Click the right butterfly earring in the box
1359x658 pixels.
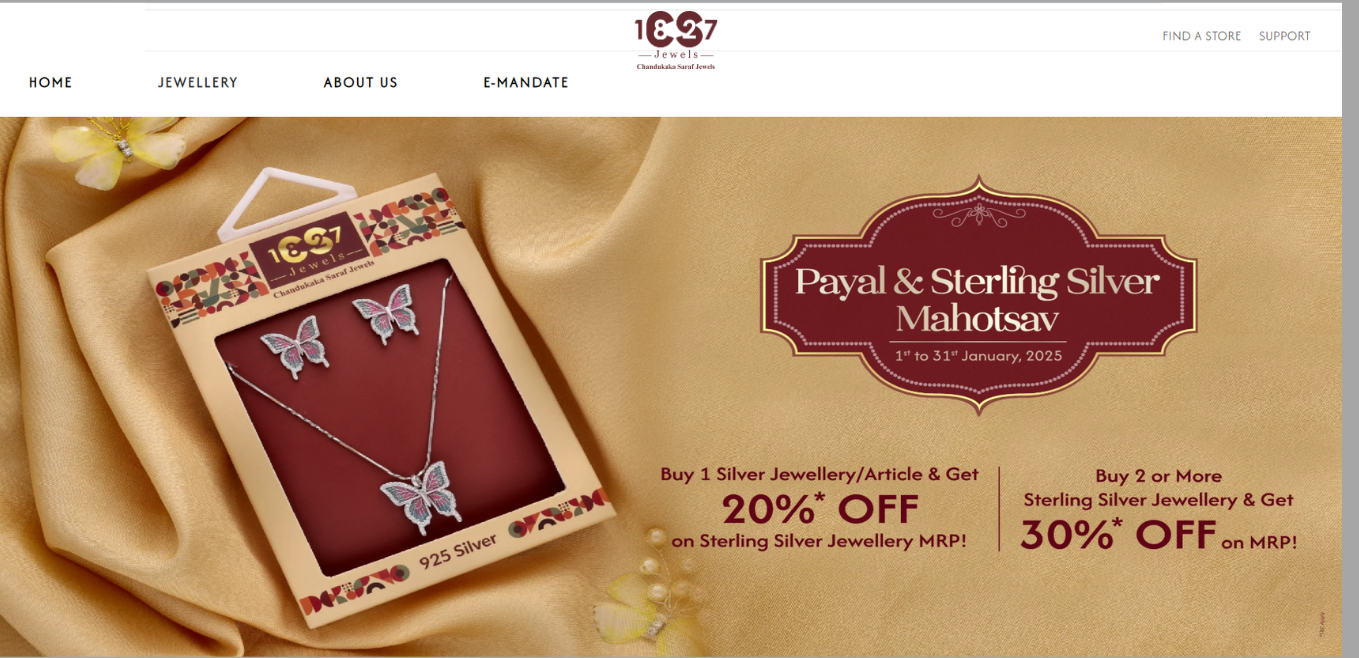tap(385, 313)
